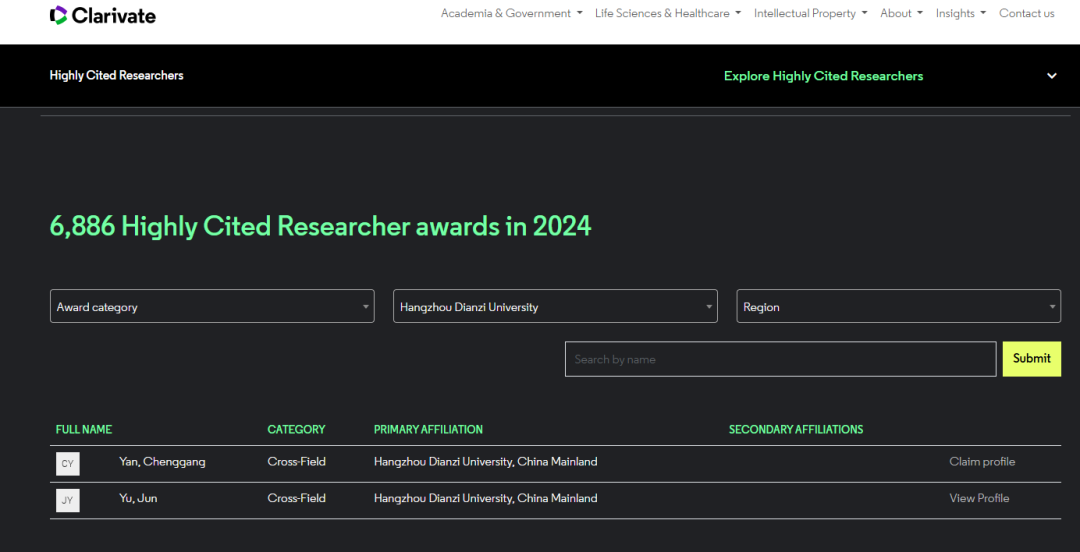Open the About menu
This screenshot has width=1080, height=552.
tap(902, 13)
